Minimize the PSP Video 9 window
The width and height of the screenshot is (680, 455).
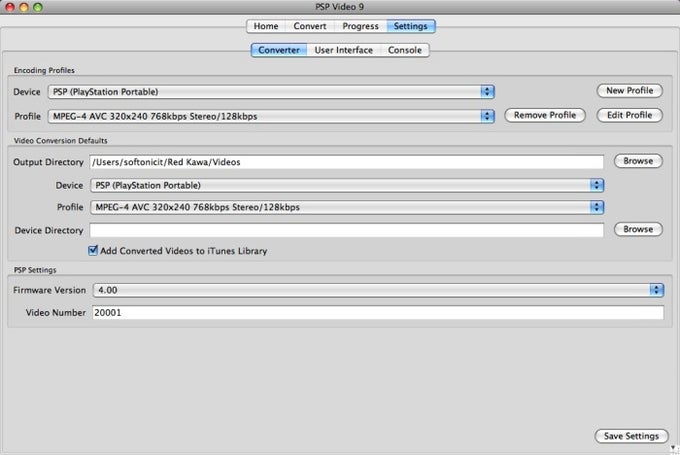pyautogui.click(x=24, y=7)
